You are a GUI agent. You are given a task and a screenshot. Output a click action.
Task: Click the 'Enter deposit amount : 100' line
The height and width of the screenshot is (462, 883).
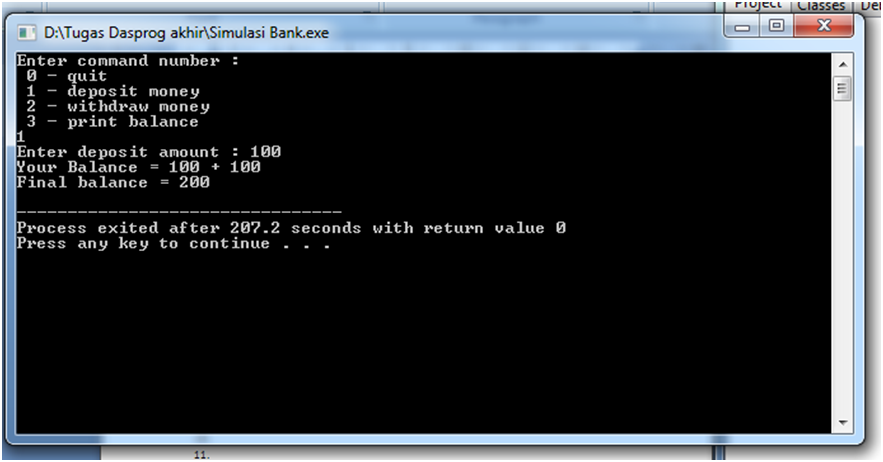coord(149,152)
